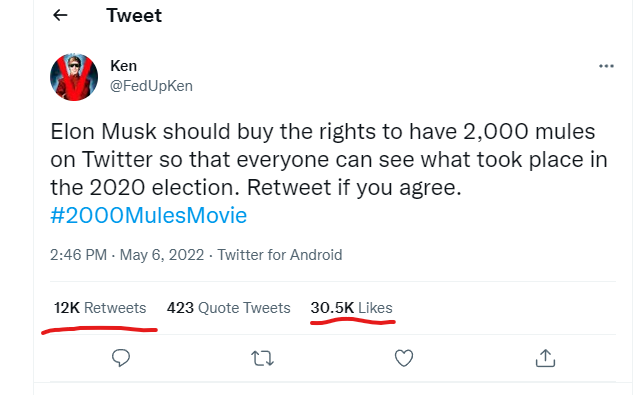Like the tweet with the heart icon

point(404,358)
